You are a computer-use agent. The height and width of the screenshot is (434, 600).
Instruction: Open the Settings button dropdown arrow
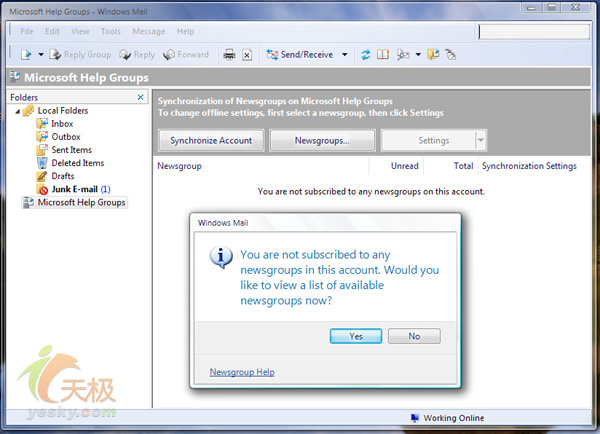click(x=481, y=140)
